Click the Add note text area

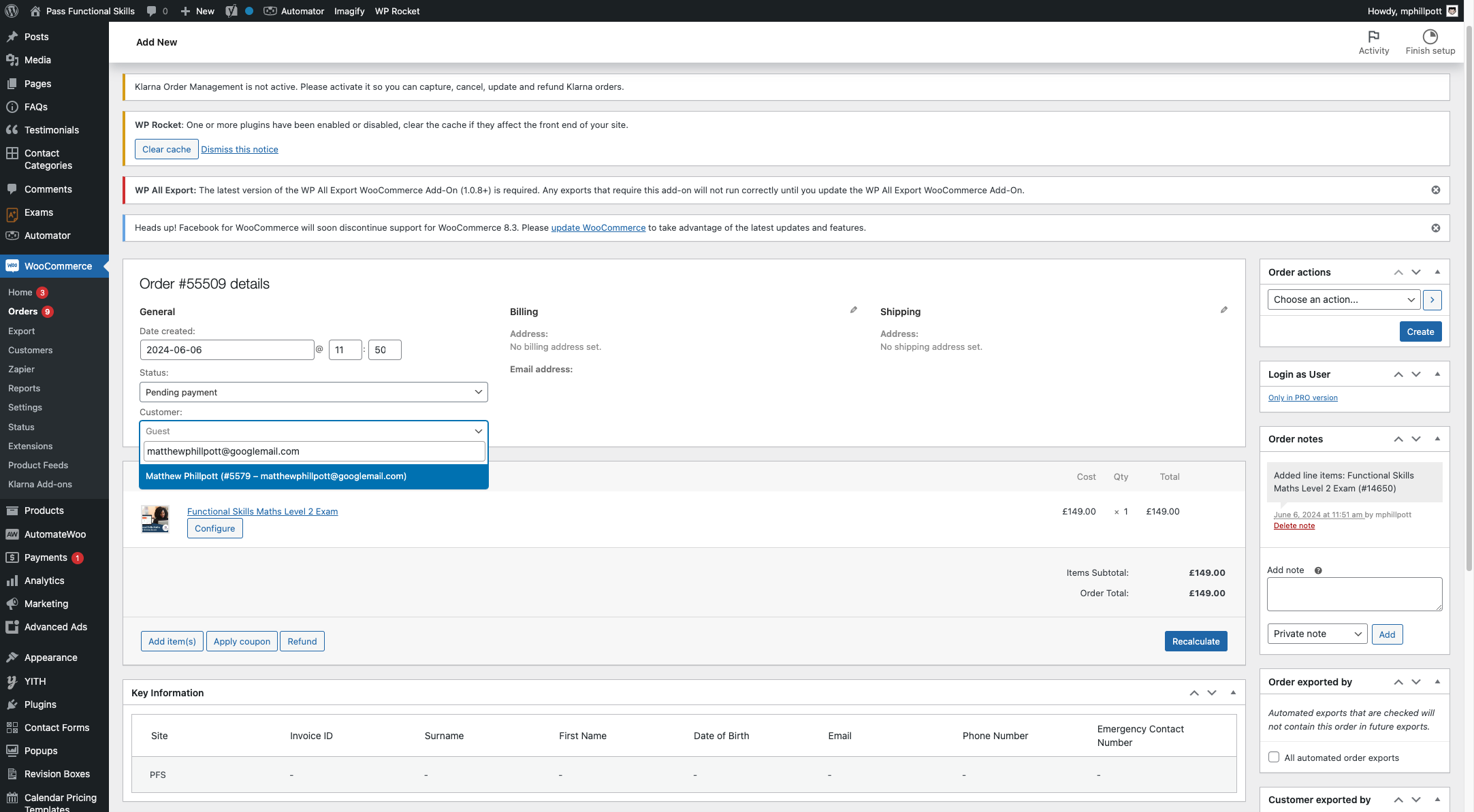click(1354, 594)
